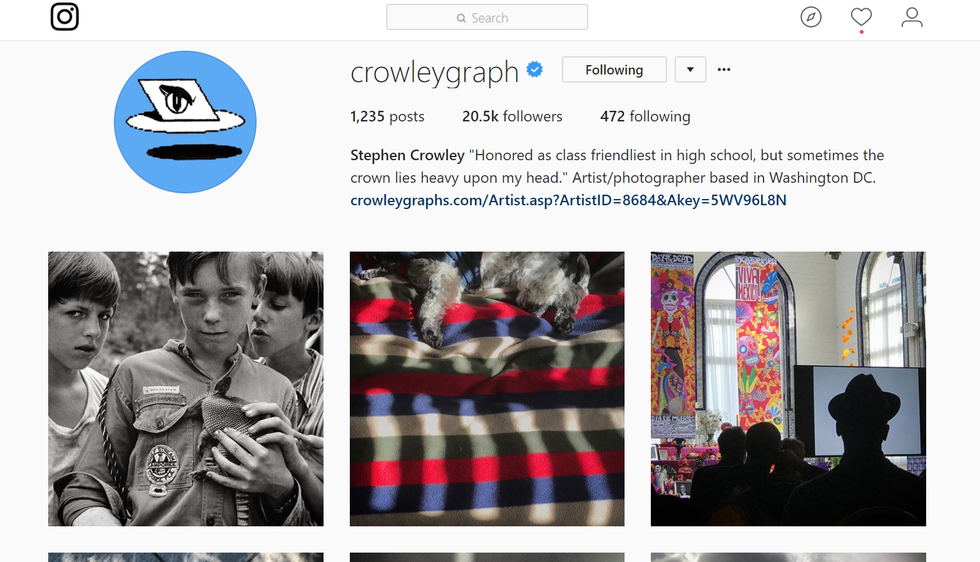Open the partially visible bottom-left photo
Image resolution: width=980 pixels, height=562 pixels.
point(186,557)
